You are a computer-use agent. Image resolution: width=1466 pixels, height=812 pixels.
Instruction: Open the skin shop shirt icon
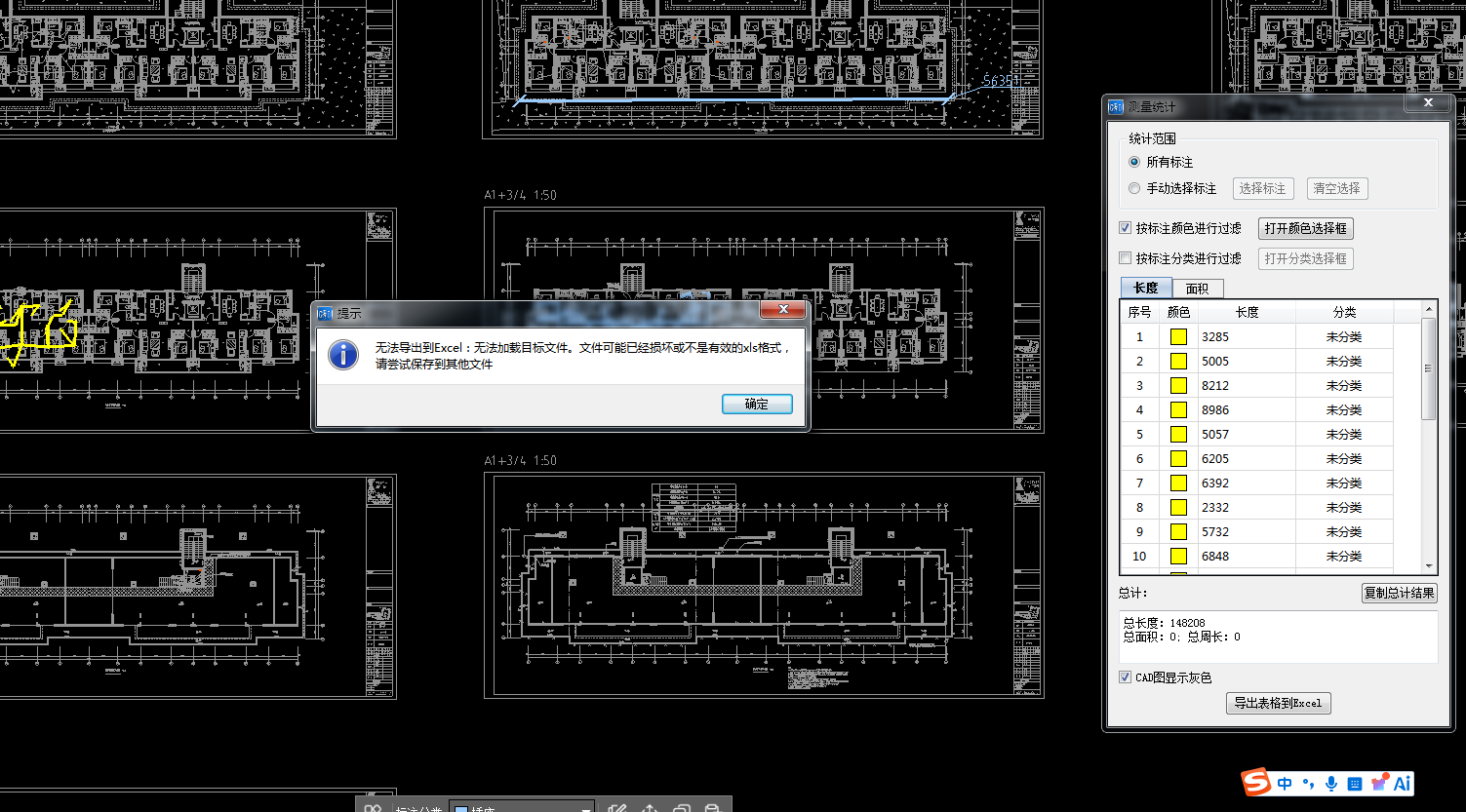tap(1379, 783)
